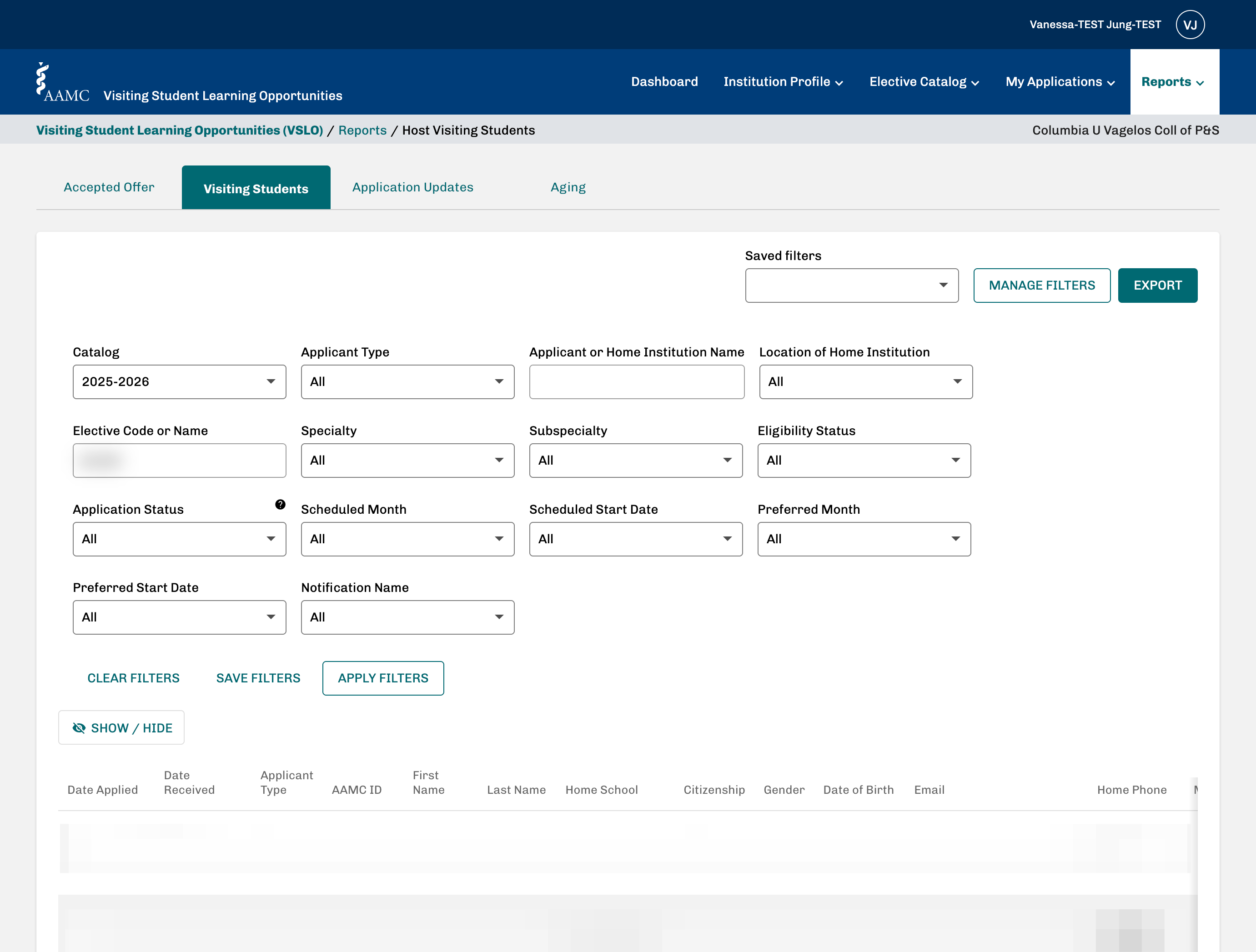Open the VJ user avatar menu

1190,25
